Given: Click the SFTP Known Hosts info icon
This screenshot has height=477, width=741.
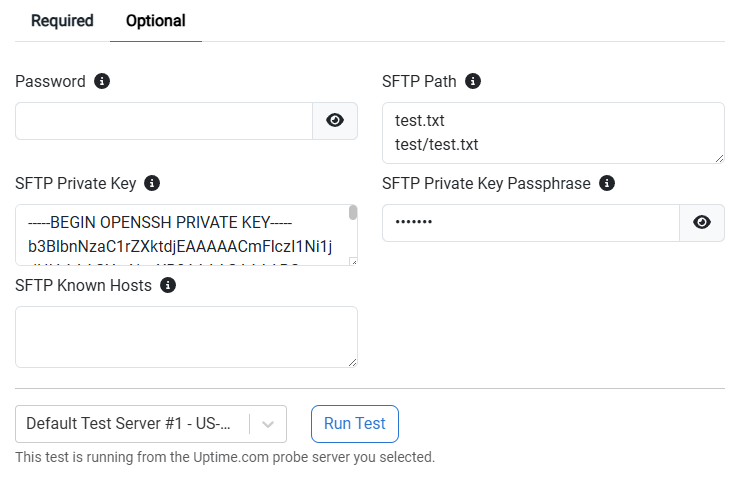Looking at the screenshot, I should point(168,286).
